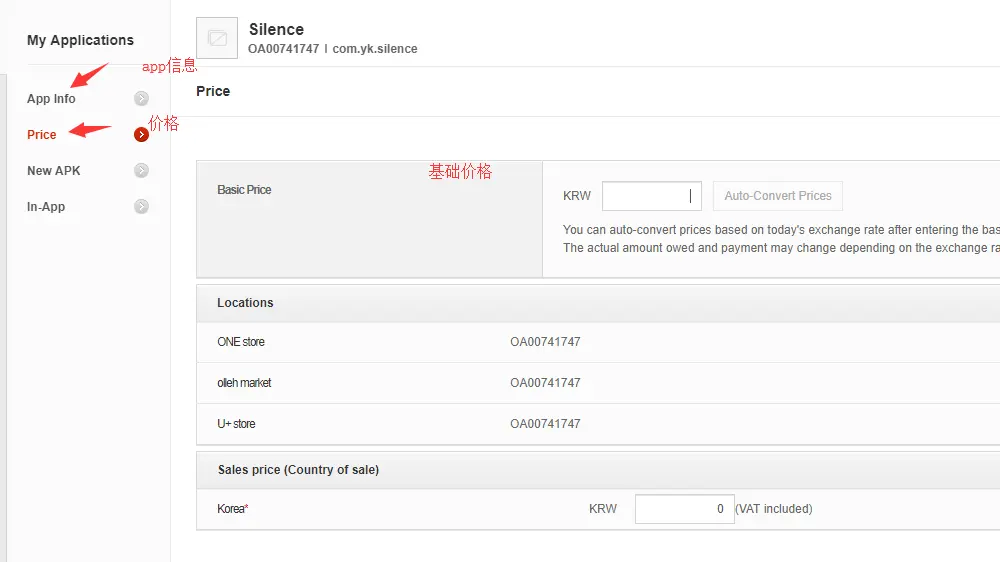Click the arrow icon beside In-App
Image resolution: width=1000 pixels, height=562 pixels.
[142, 206]
